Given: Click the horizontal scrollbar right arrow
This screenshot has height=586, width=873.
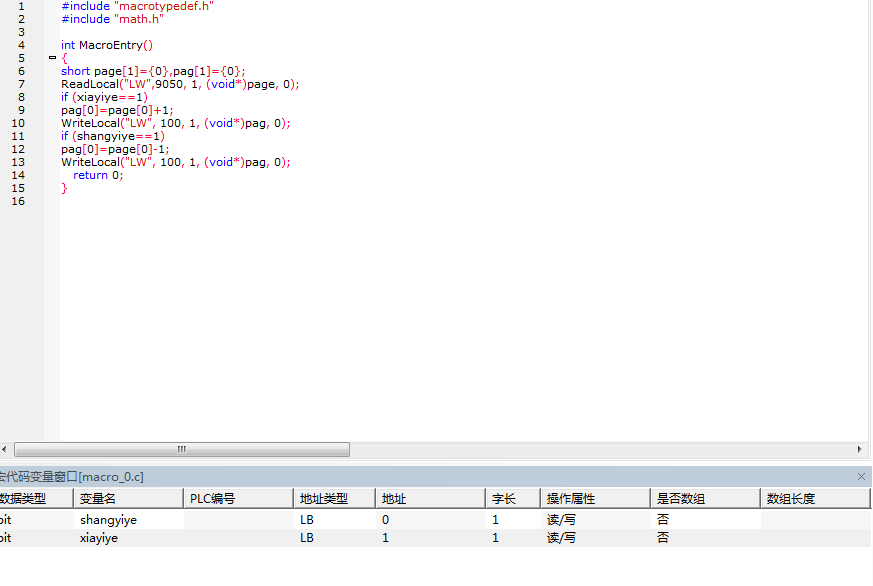Looking at the screenshot, I should [860, 450].
